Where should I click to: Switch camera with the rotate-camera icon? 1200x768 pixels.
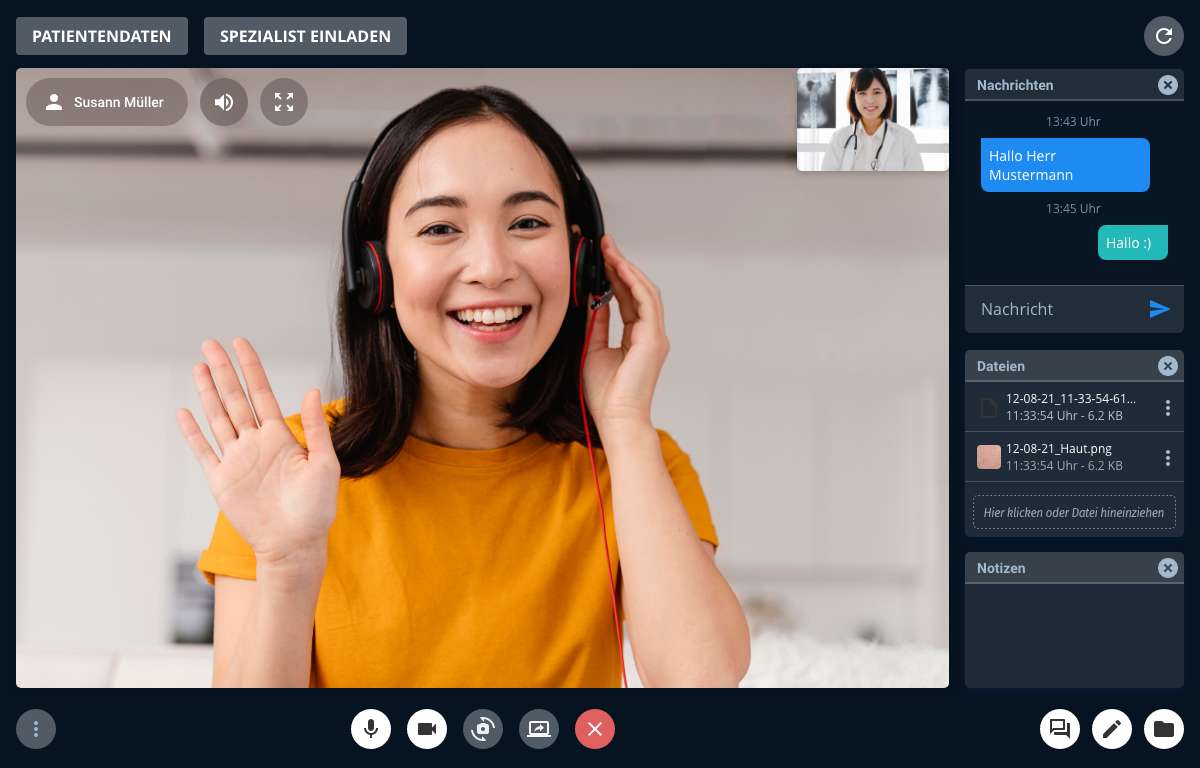click(x=483, y=729)
